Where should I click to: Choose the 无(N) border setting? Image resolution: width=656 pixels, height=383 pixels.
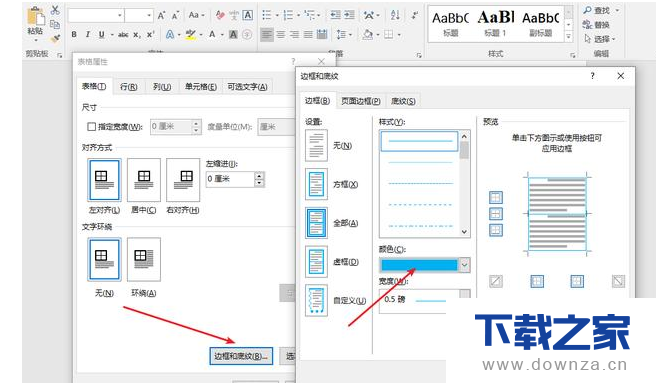[x=316, y=146]
